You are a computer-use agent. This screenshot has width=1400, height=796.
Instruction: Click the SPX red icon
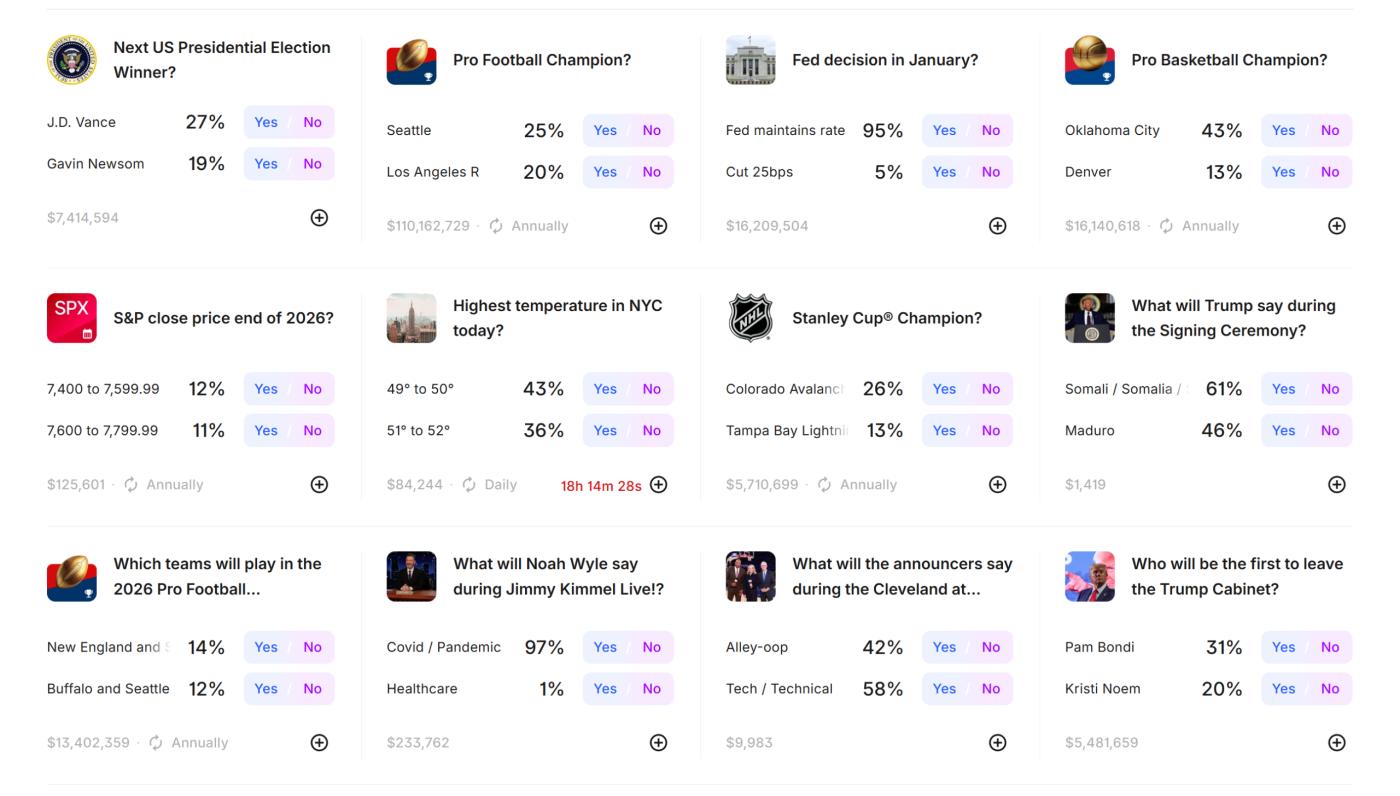71,318
